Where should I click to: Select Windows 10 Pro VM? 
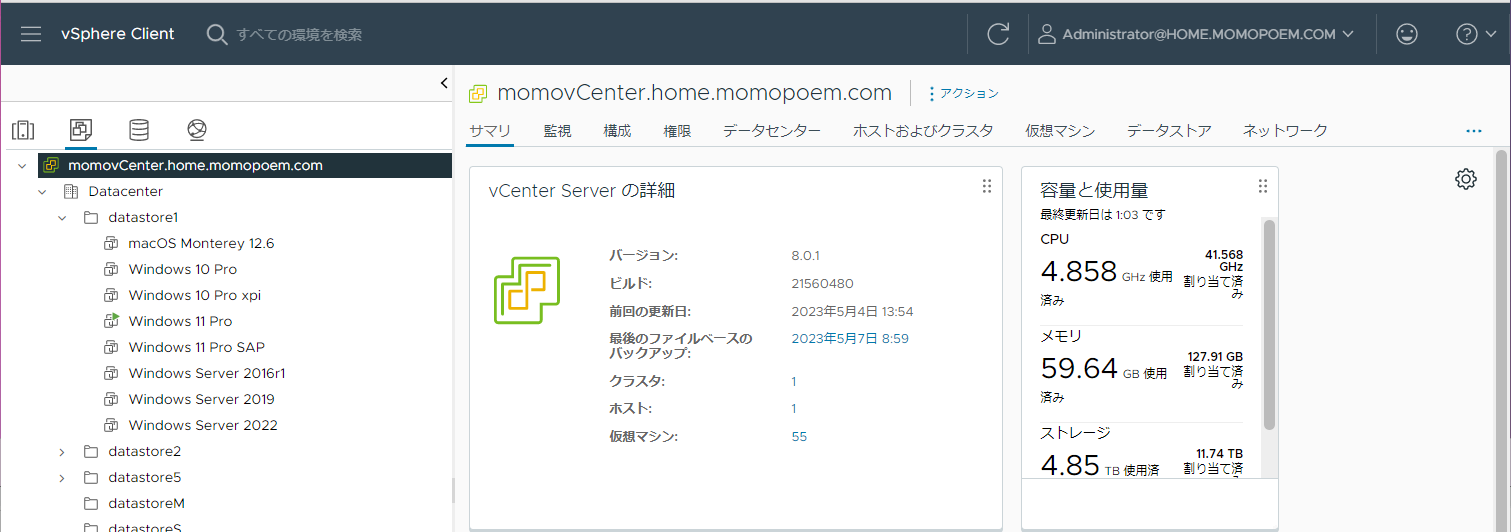(x=183, y=269)
